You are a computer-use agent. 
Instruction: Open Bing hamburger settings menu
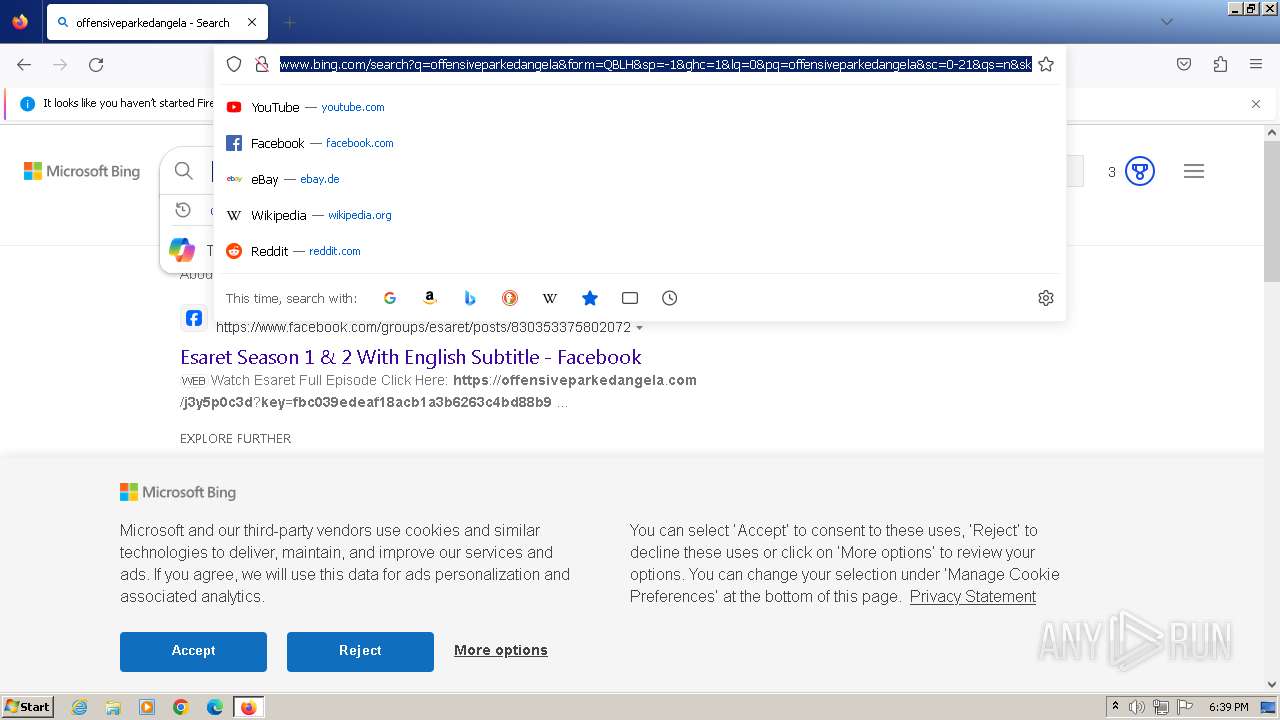1194,171
